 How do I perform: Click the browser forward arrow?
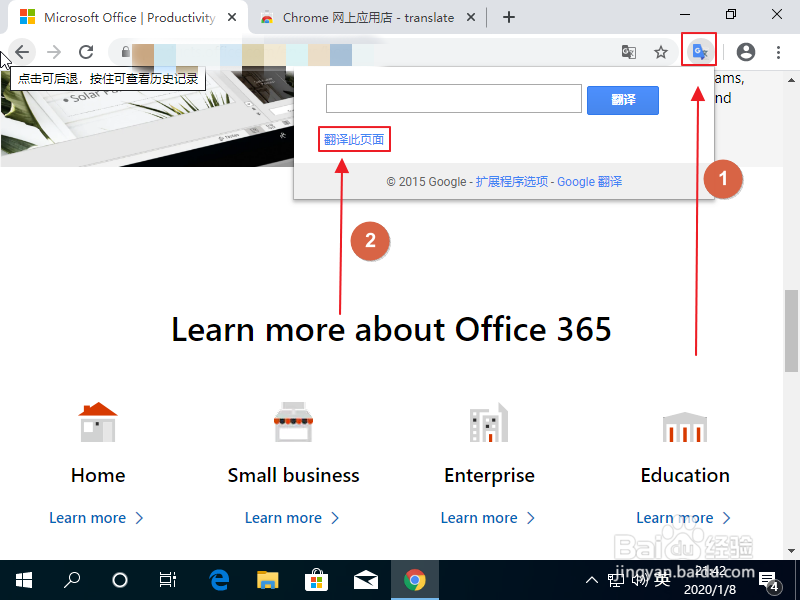(54, 52)
